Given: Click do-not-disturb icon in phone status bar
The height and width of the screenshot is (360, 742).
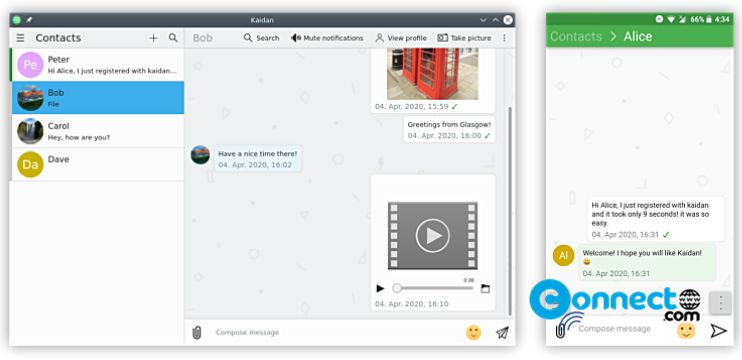Looking at the screenshot, I should pyautogui.click(x=659, y=19).
